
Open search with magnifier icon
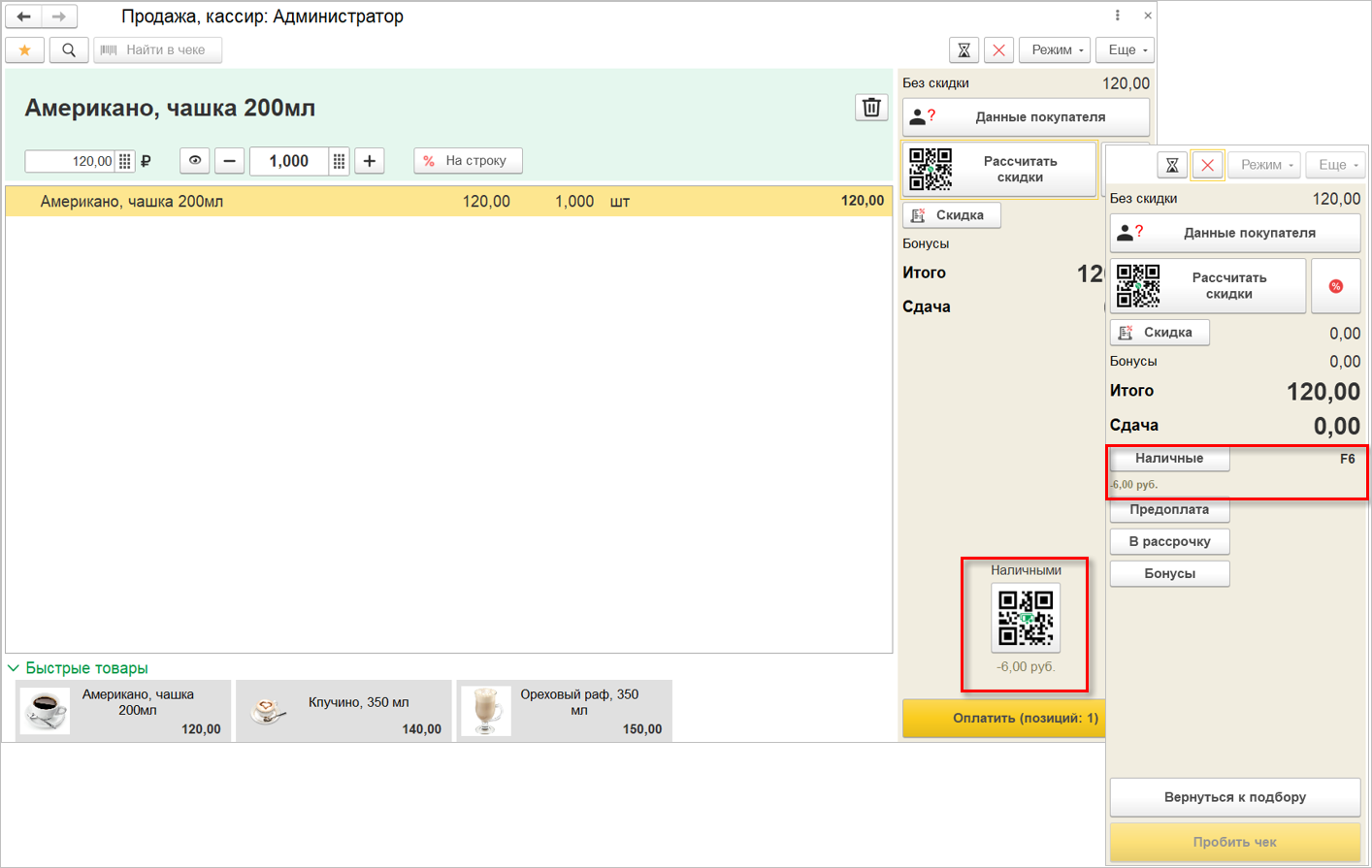(69, 49)
